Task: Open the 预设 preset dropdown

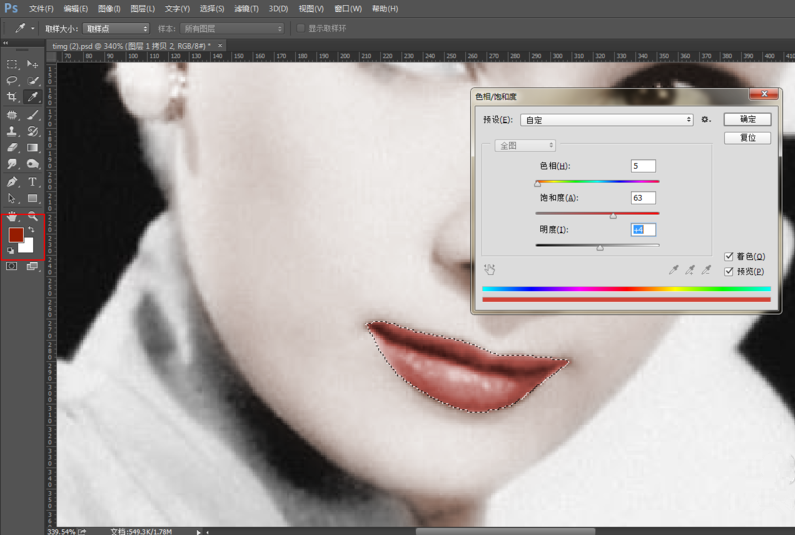Action: tap(606, 120)
